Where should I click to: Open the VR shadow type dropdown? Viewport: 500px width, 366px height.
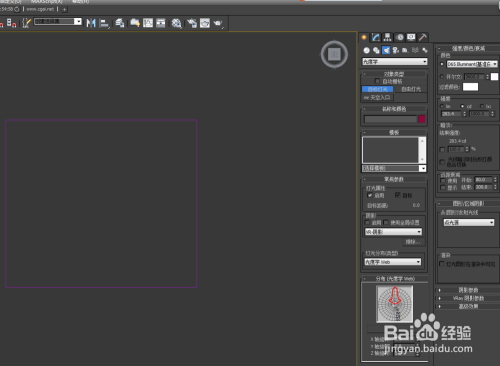pyautogui.click(x=393, y=232)
